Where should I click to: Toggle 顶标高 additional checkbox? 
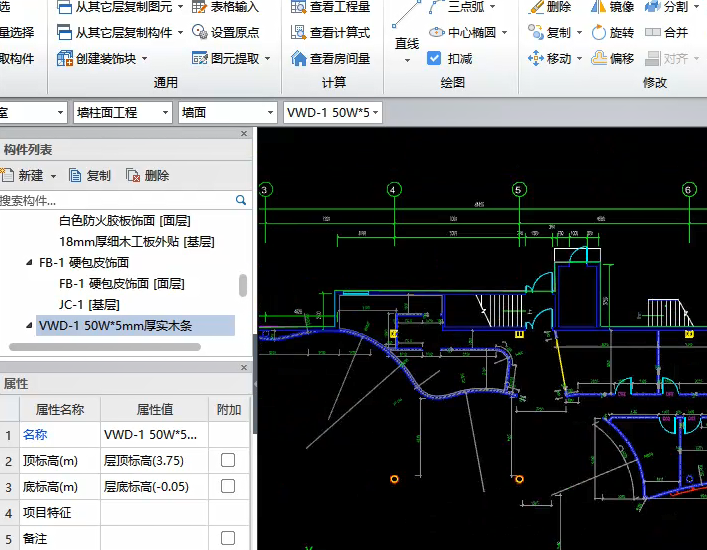(228, 460)
